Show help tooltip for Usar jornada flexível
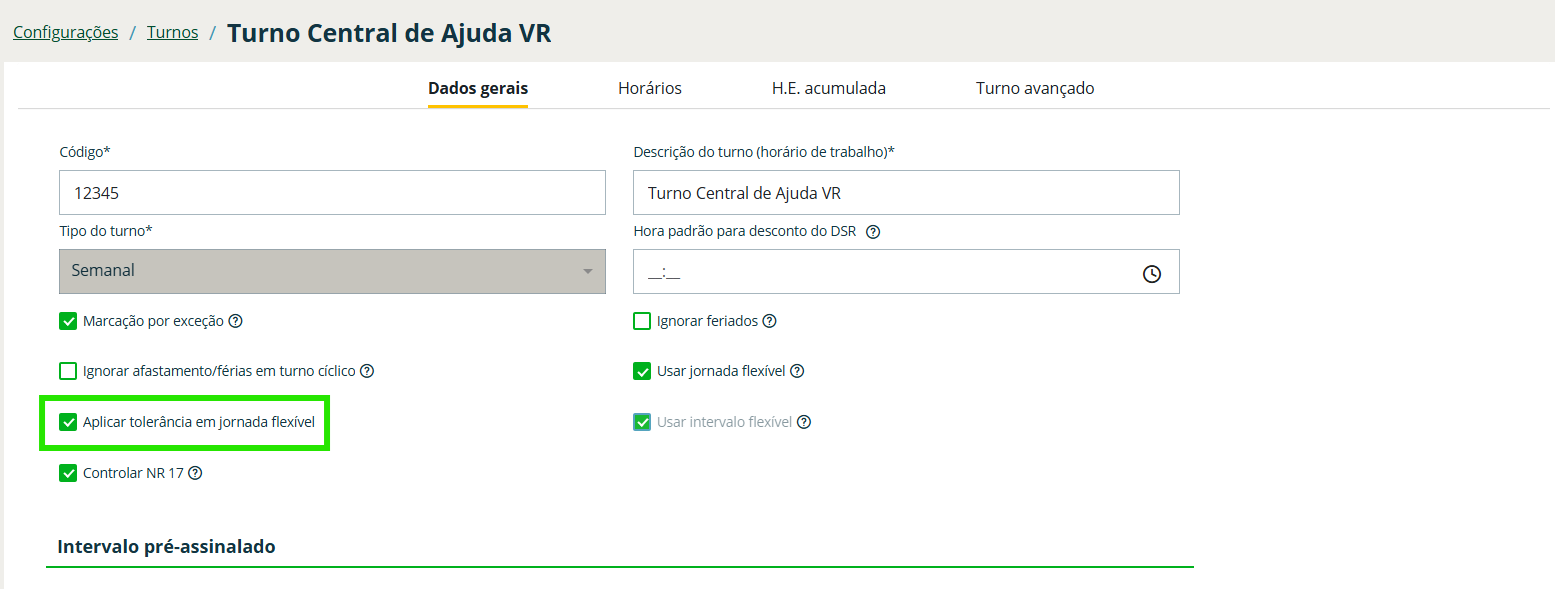1555x589 pixels. [x=797, y=371]
